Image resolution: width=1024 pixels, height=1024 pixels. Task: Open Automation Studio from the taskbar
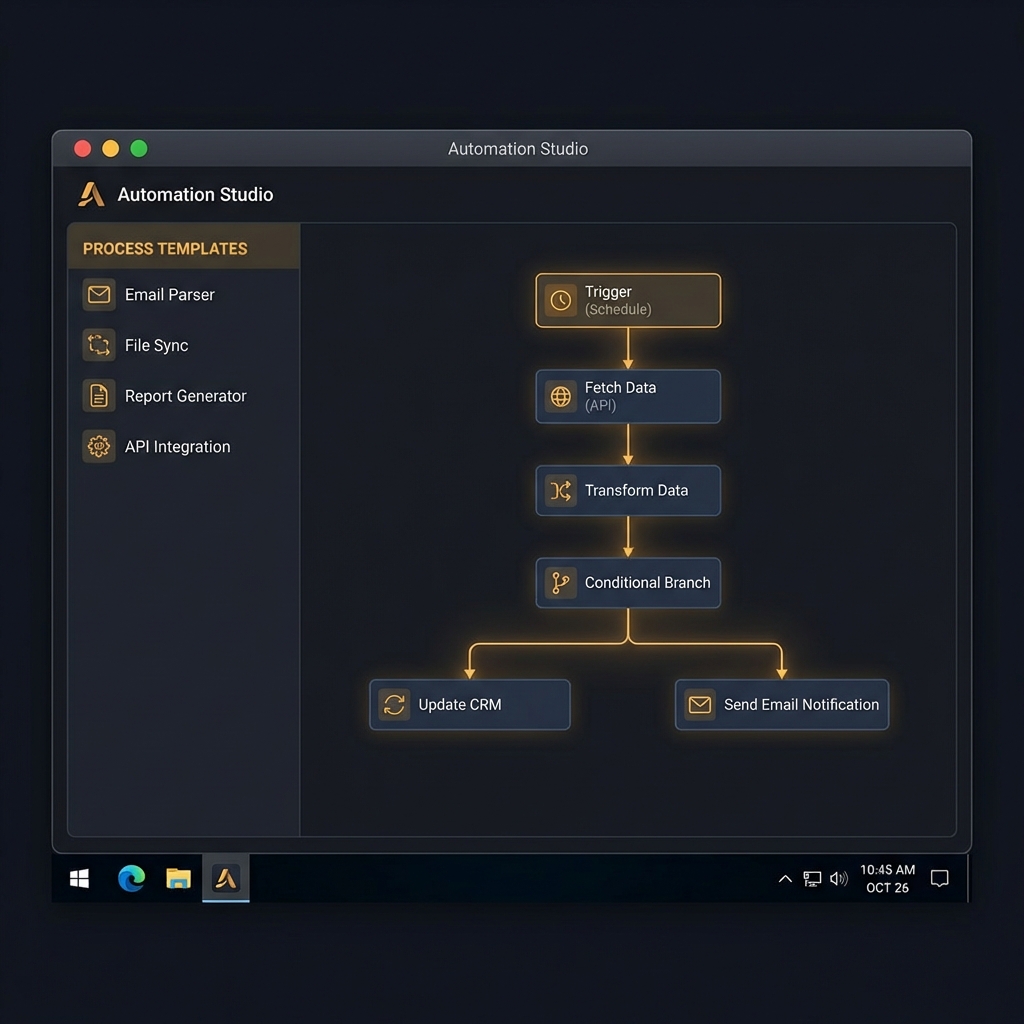click(x=225, y=878)
